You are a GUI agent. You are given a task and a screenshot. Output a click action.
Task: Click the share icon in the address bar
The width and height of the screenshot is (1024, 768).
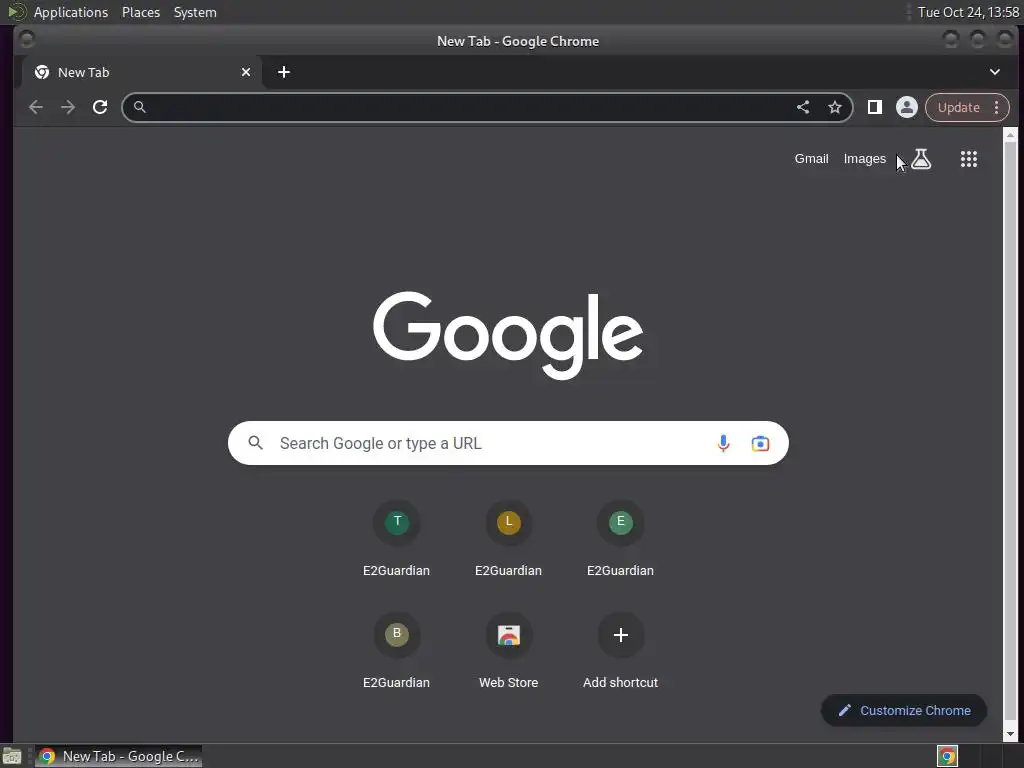[803, 107]
